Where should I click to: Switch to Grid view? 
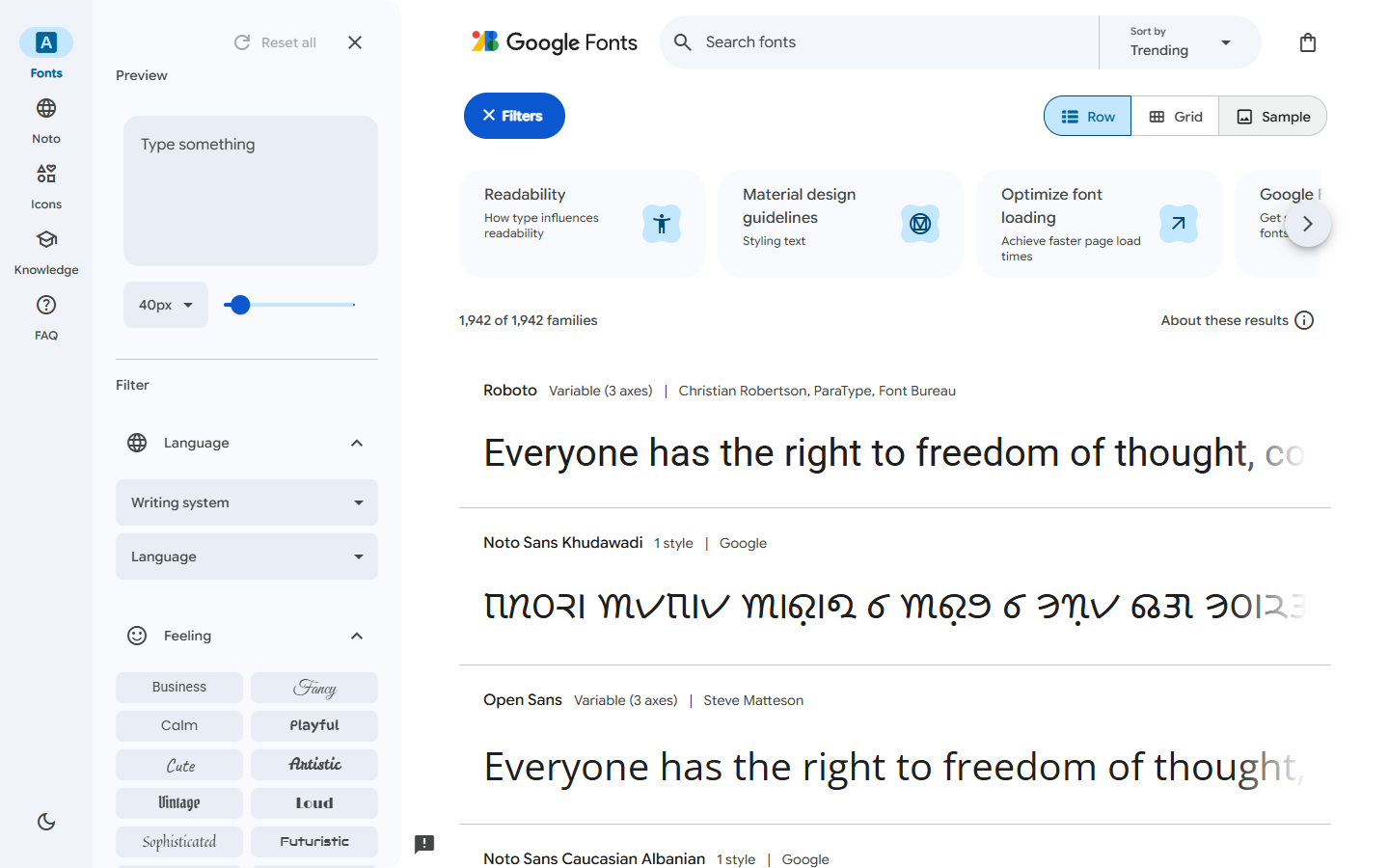tap(1175, 117)
